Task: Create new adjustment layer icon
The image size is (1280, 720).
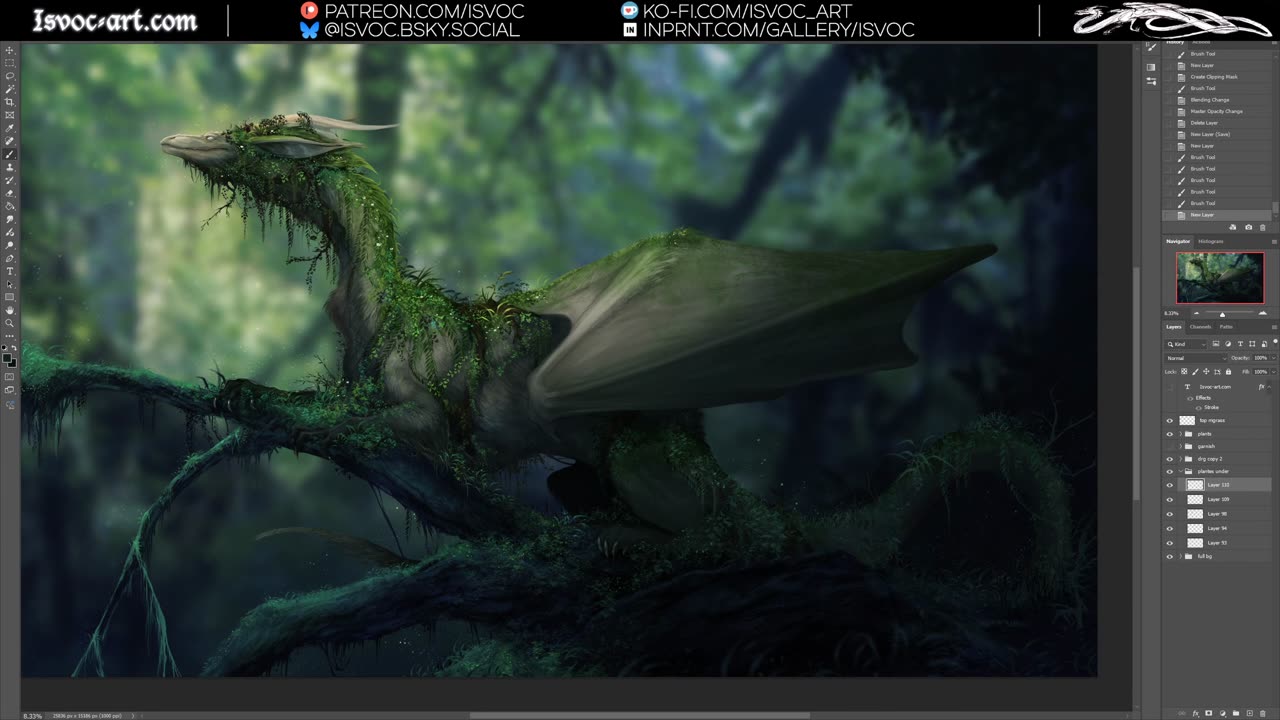Action: (x=1223, y=713)
